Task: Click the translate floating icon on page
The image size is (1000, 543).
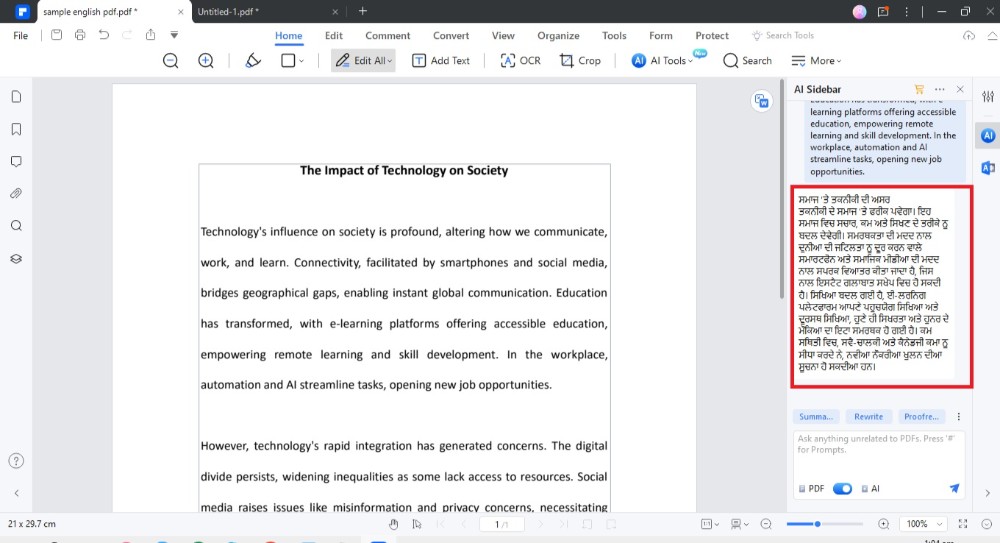Action: coord(761,101)
